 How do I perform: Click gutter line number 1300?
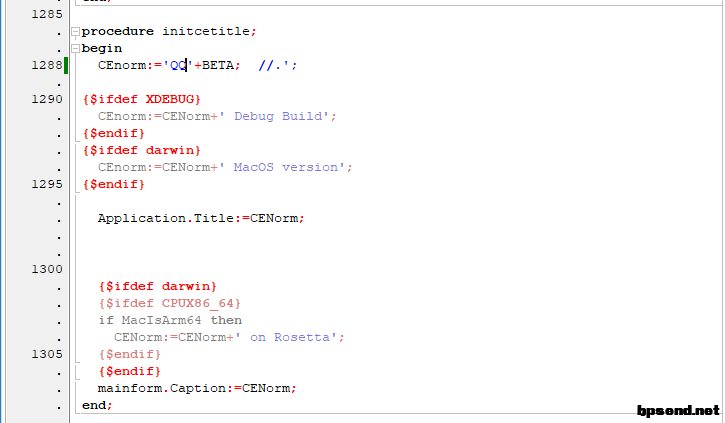click(47, 269)
